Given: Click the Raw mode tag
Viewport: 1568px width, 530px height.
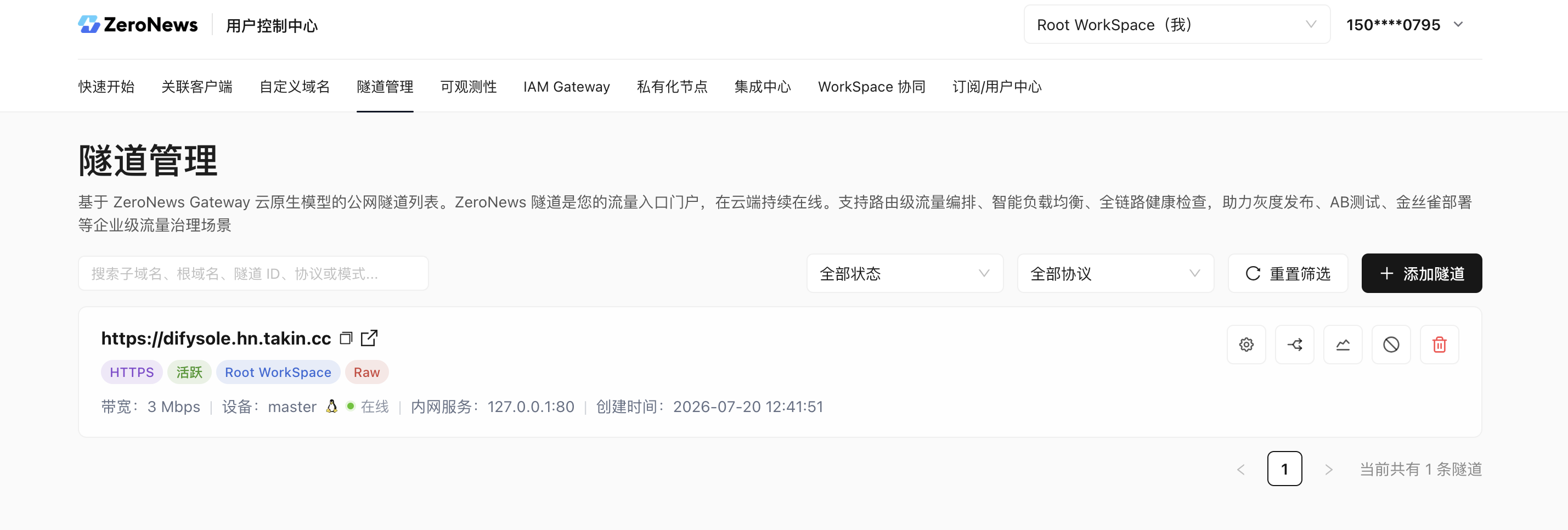Looking at the screenshot, I should click(x=366, y=372).
